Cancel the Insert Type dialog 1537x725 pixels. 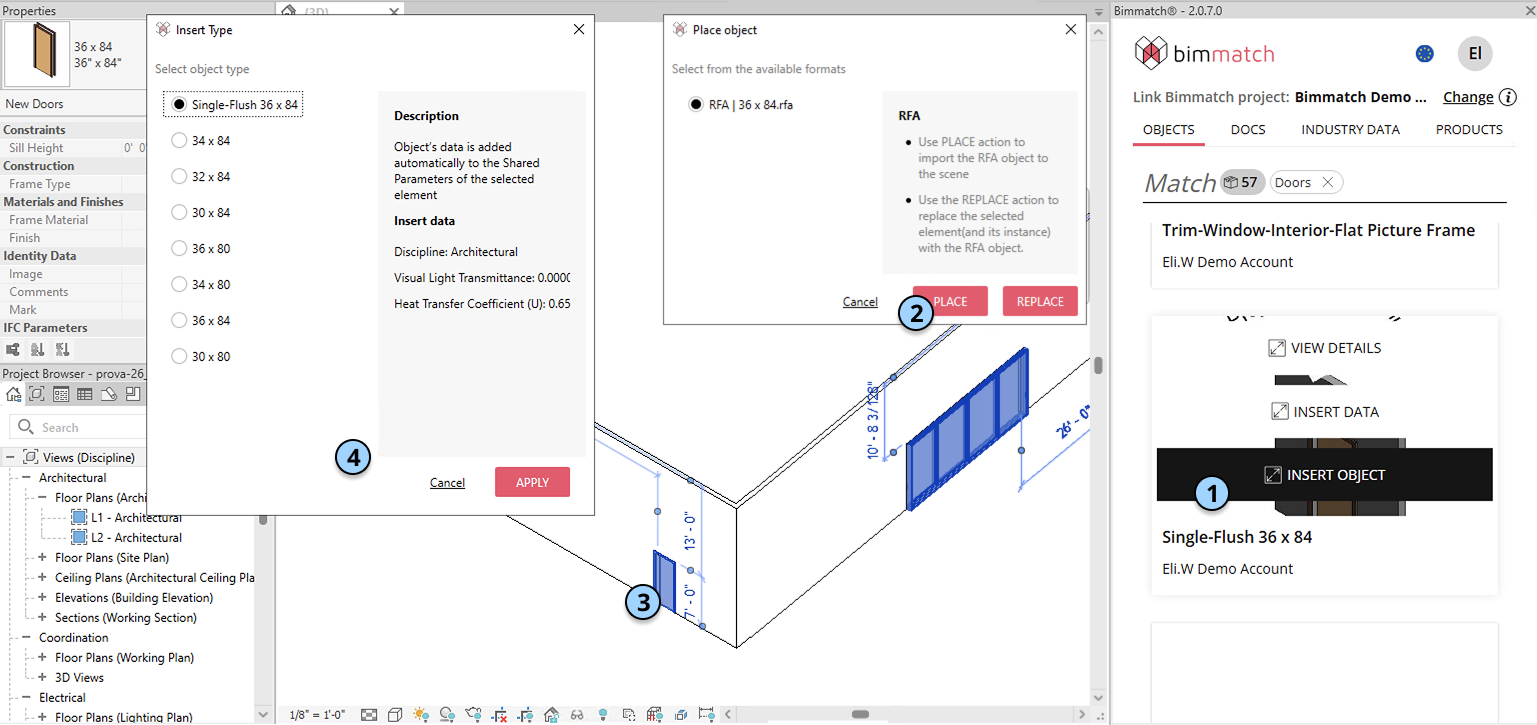[447, 483]
